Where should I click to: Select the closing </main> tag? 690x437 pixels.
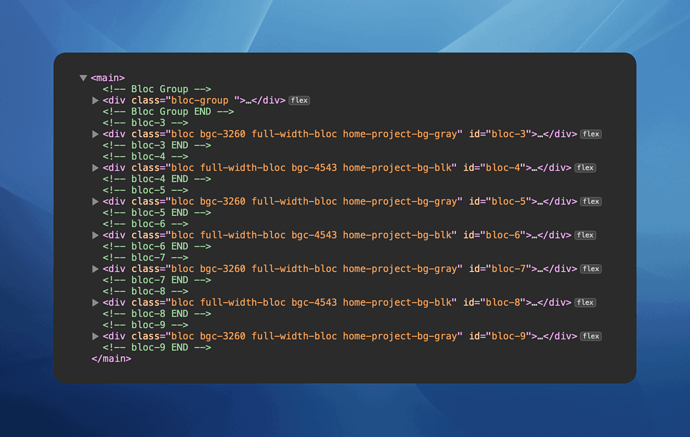point(111,359)
